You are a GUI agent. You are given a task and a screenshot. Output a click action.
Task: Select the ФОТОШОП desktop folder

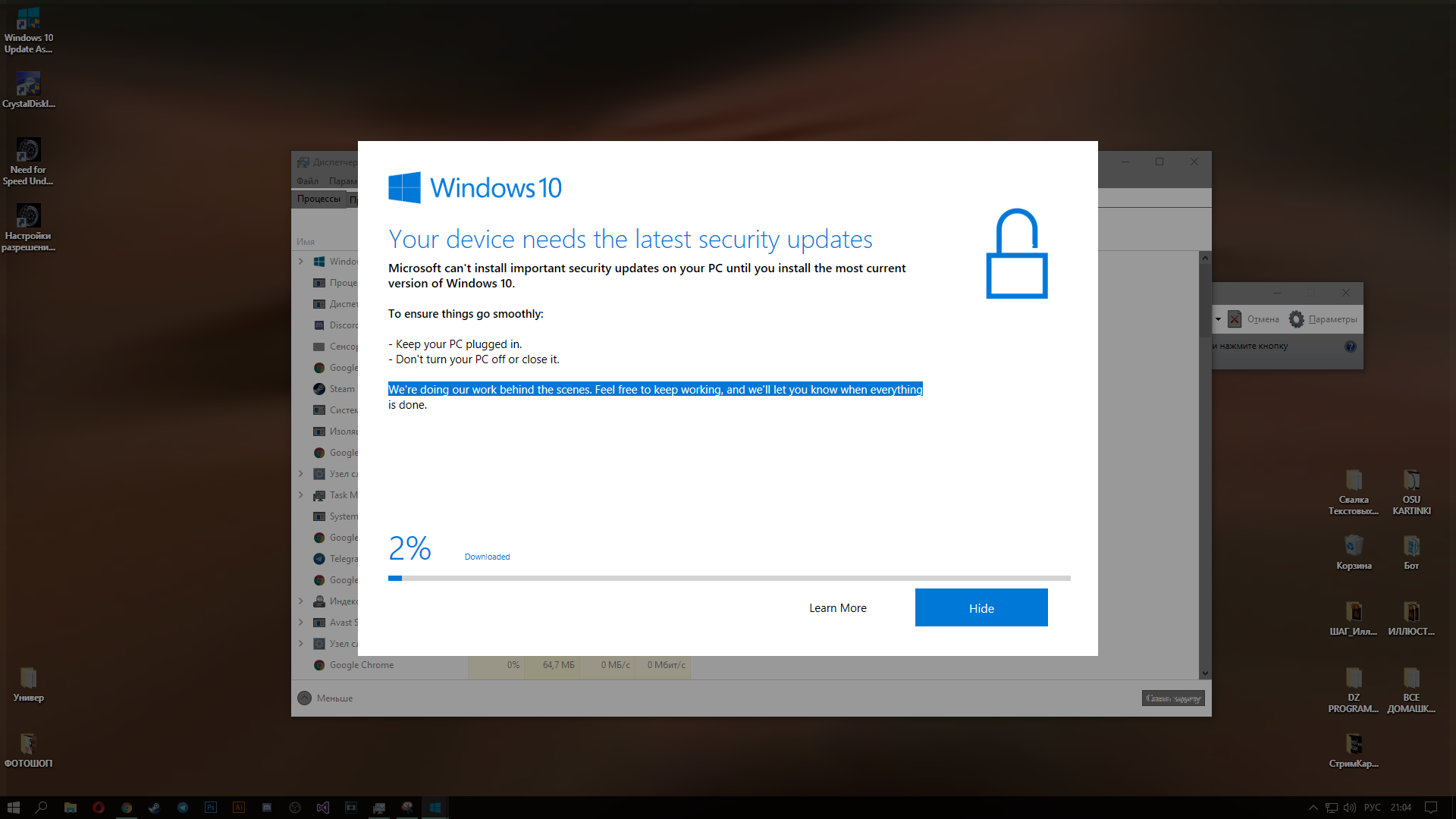pyautogui.click(x=28, y=750)
